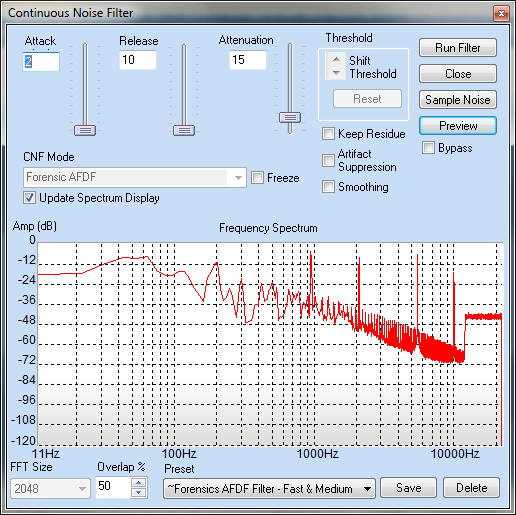Uncheck Update Spectrum Display
Viewport: 516px width, 515px height.
point(29,198)
